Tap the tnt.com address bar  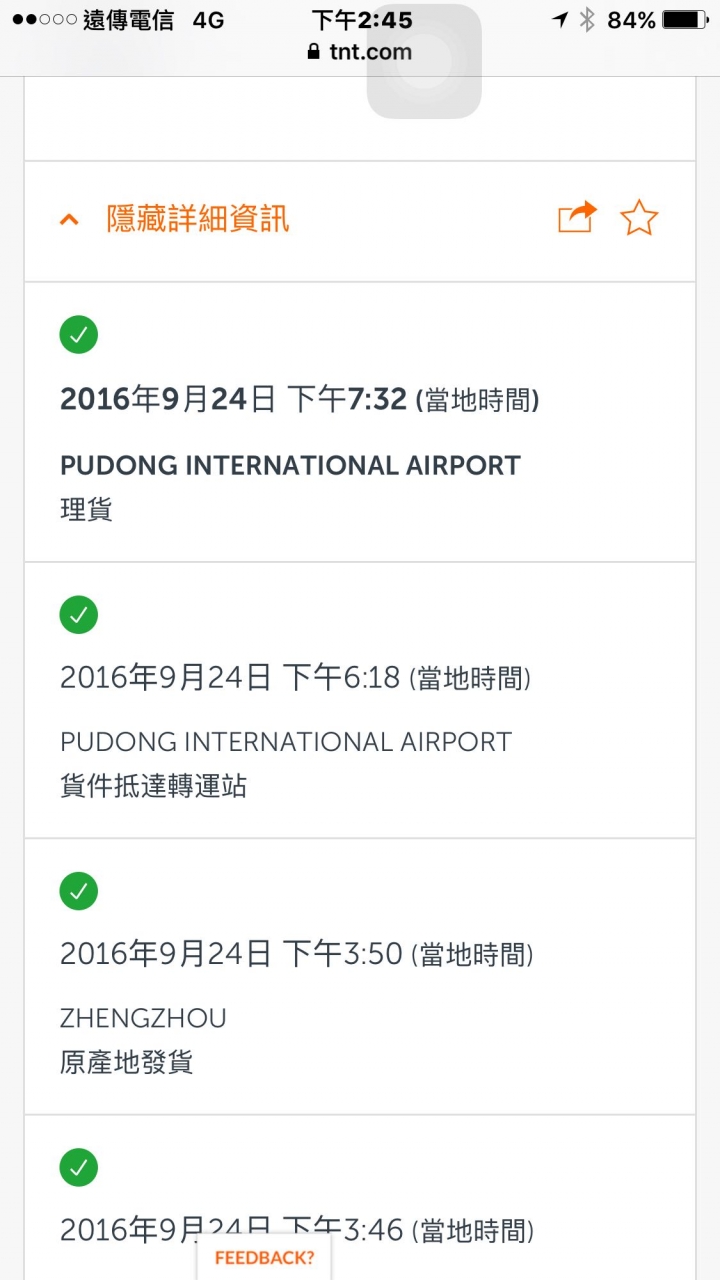[x=360, y=52]
